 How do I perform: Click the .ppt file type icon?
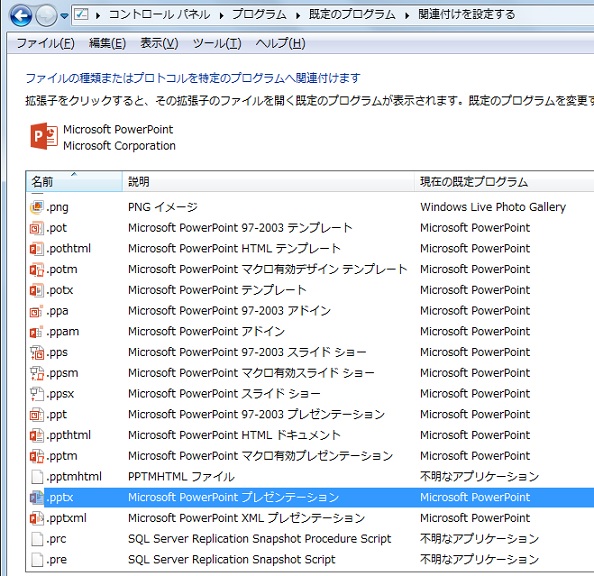point(37,415)
